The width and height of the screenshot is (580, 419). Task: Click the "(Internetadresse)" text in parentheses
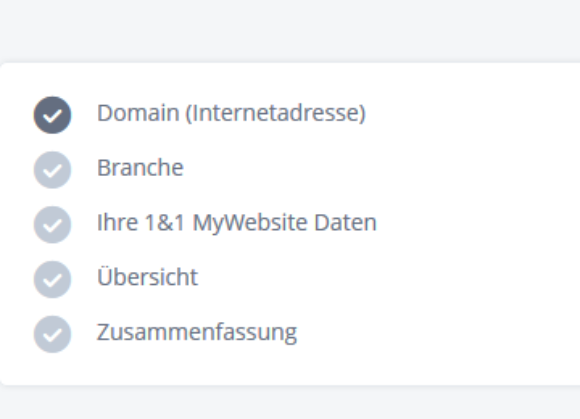pos(276,113)
